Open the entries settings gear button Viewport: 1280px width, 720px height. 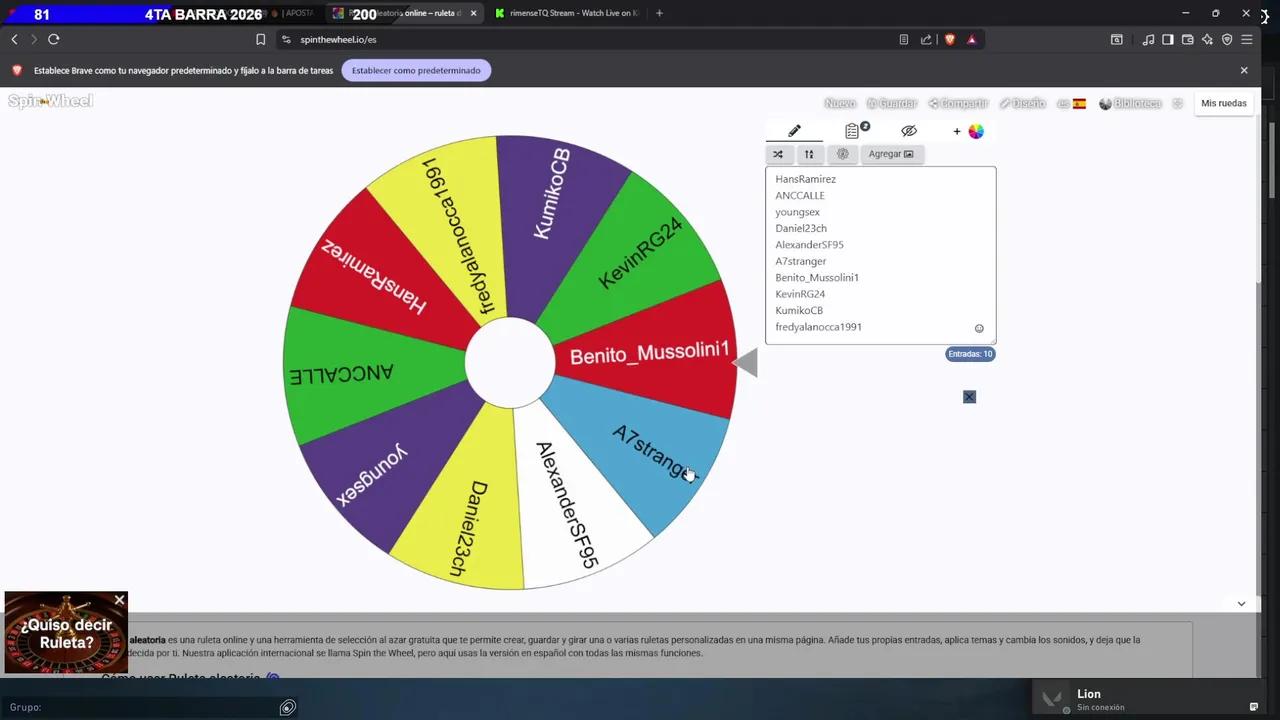pyautogui.click(x=842, y=154)
